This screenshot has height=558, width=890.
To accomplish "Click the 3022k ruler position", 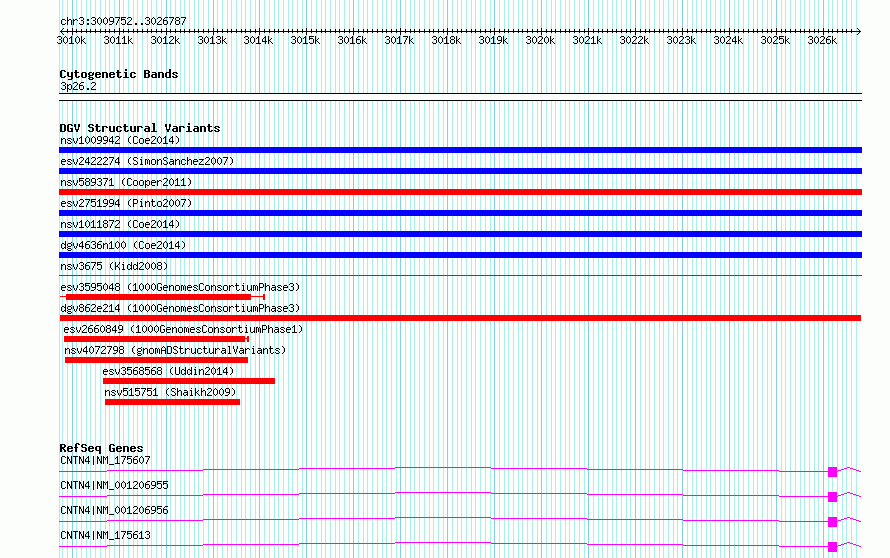I will (634, 40).
